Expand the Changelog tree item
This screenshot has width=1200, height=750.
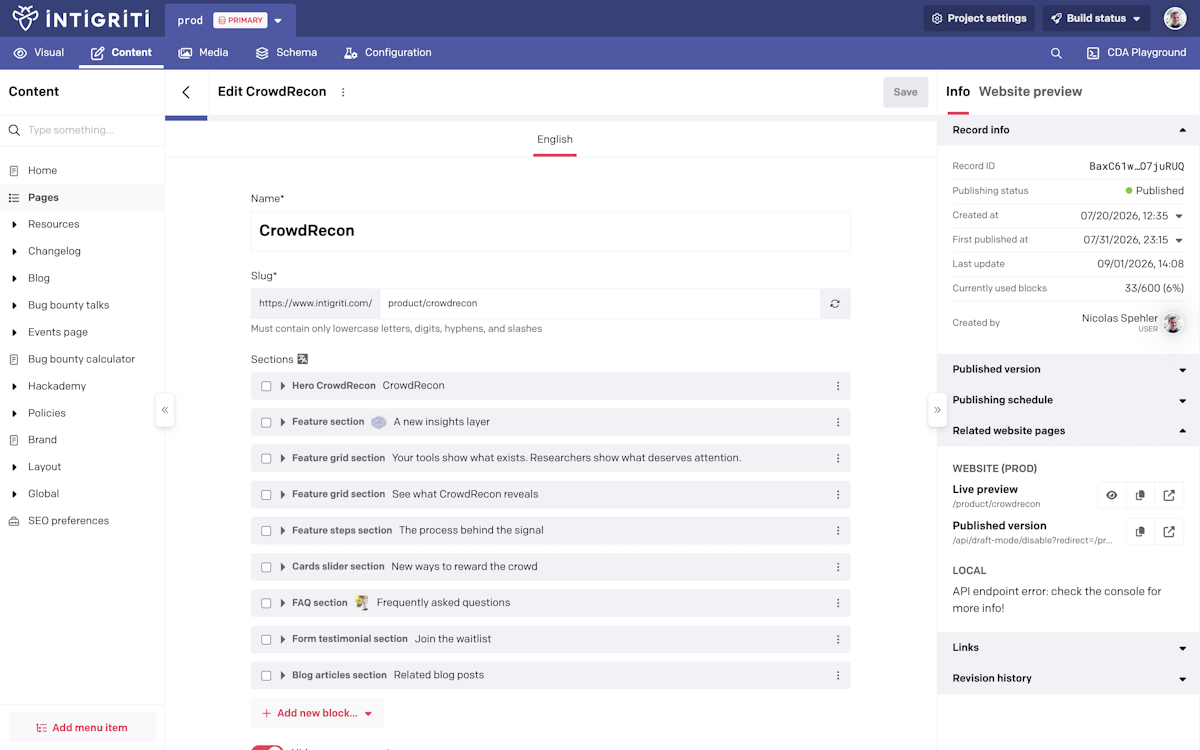point(14,252)
